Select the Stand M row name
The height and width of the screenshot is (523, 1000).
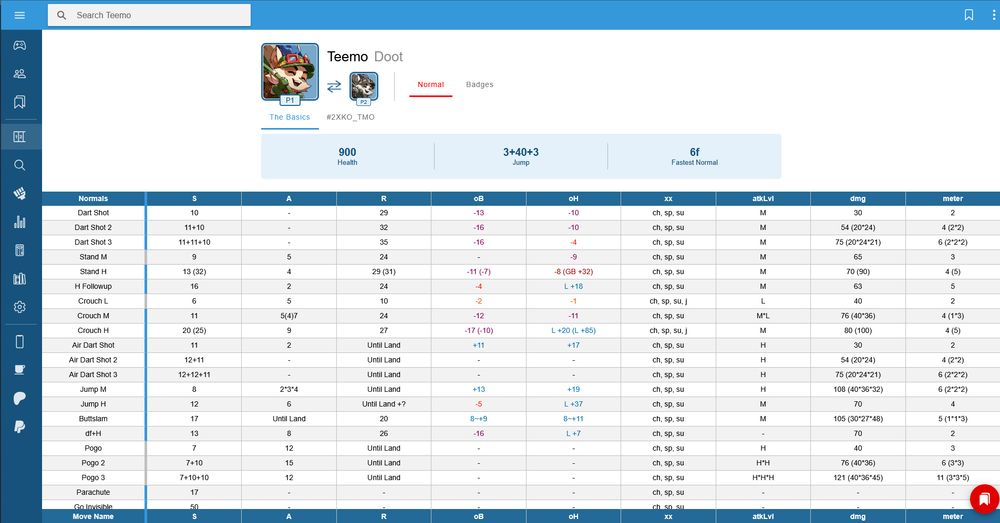point(93,257)
